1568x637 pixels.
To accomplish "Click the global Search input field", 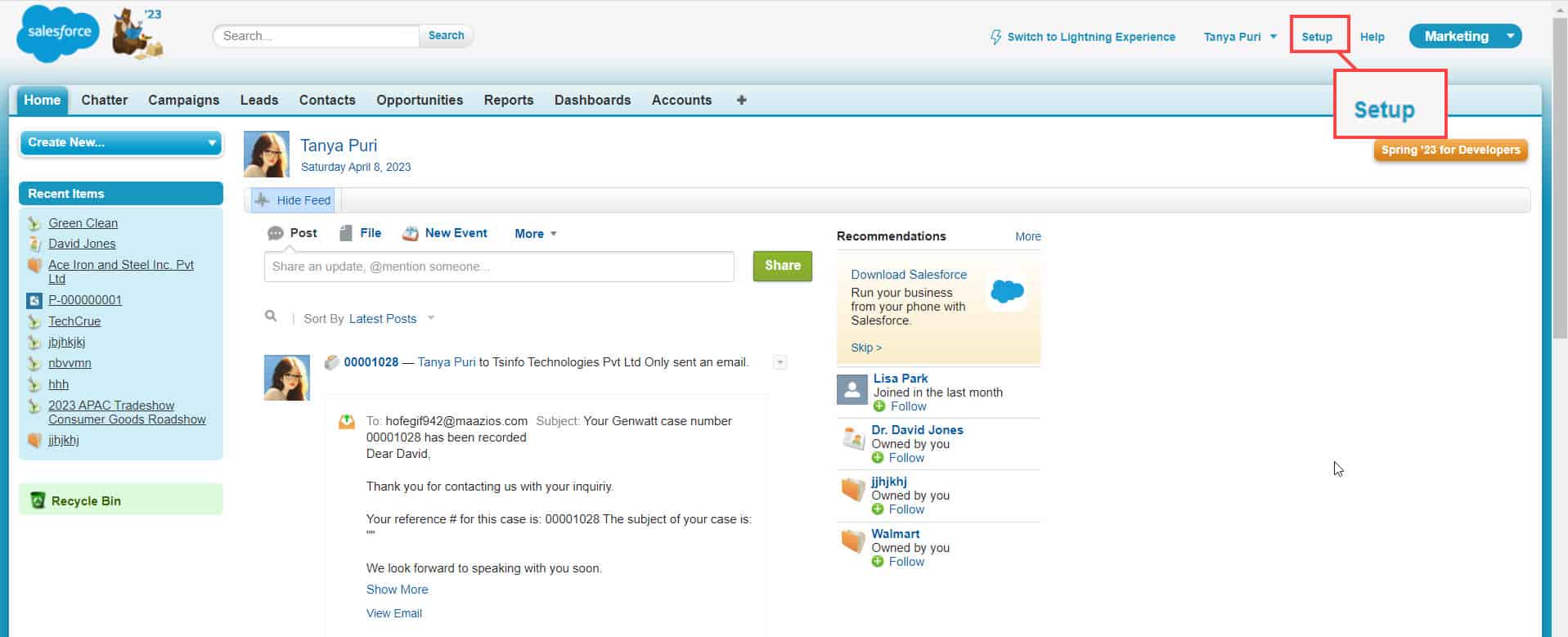I will coord(317,36).
